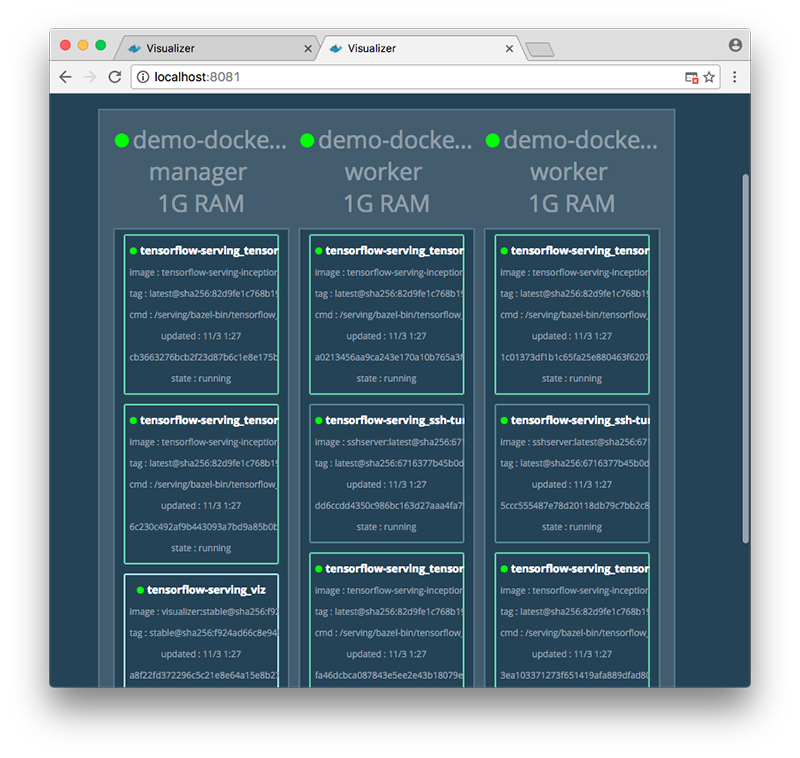Close the second Visualizer tab
Image resolution: width=800 pixels, height=758 pixels.
coord(509,48)
